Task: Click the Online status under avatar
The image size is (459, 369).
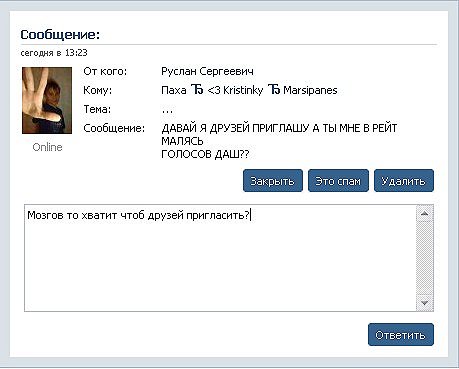Action: [47, 147]
